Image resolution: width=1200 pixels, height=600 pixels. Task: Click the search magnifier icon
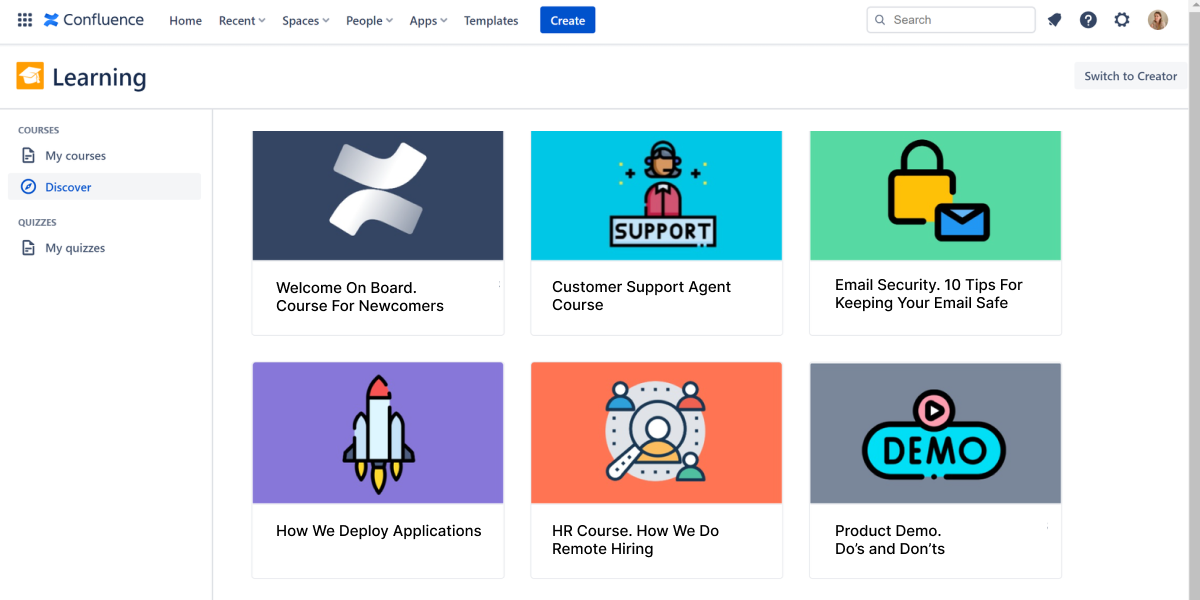click(880, 20)
